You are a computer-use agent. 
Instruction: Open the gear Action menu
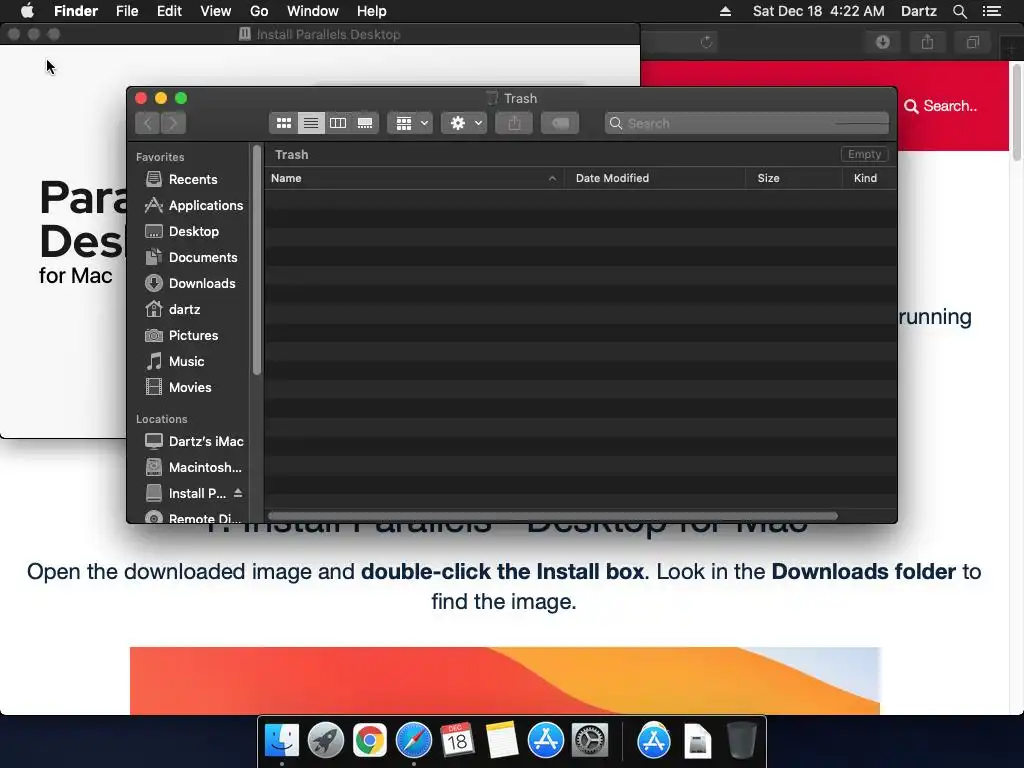464,123
